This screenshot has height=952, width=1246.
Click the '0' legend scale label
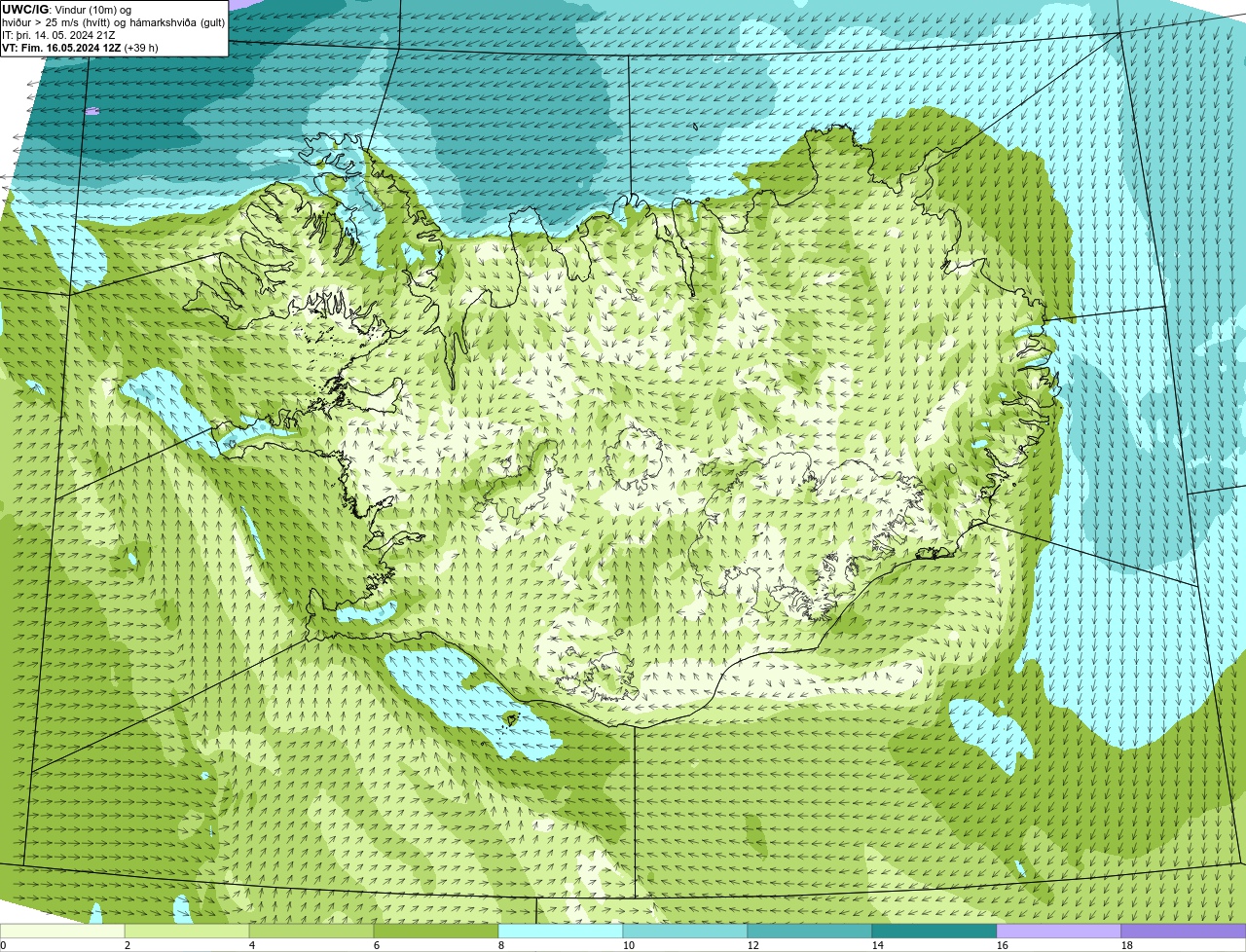click(3, 945)
